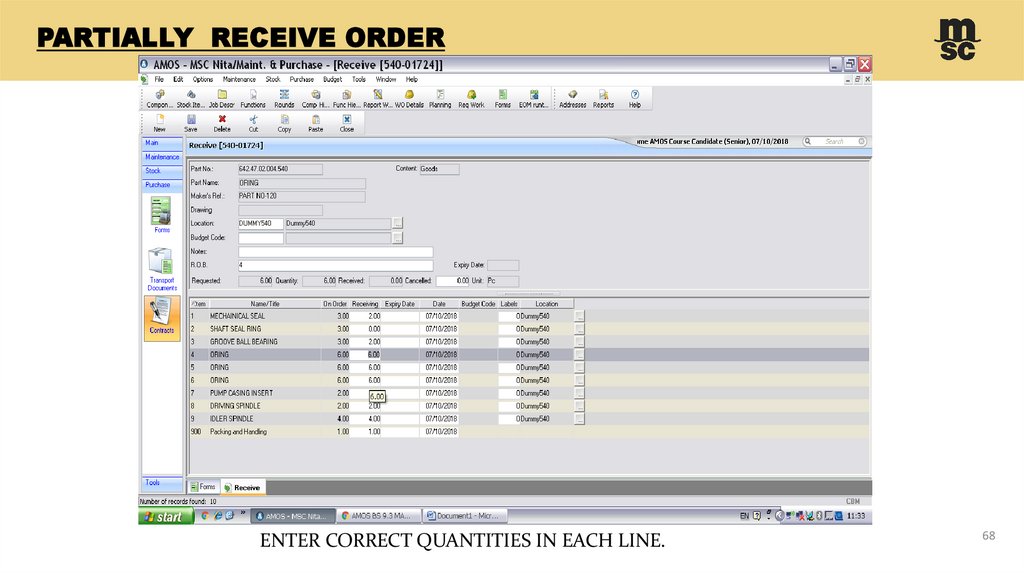Expand the Tools sidebar section
This screenshot has width=1024, height=574.
[x=162, y=483]
